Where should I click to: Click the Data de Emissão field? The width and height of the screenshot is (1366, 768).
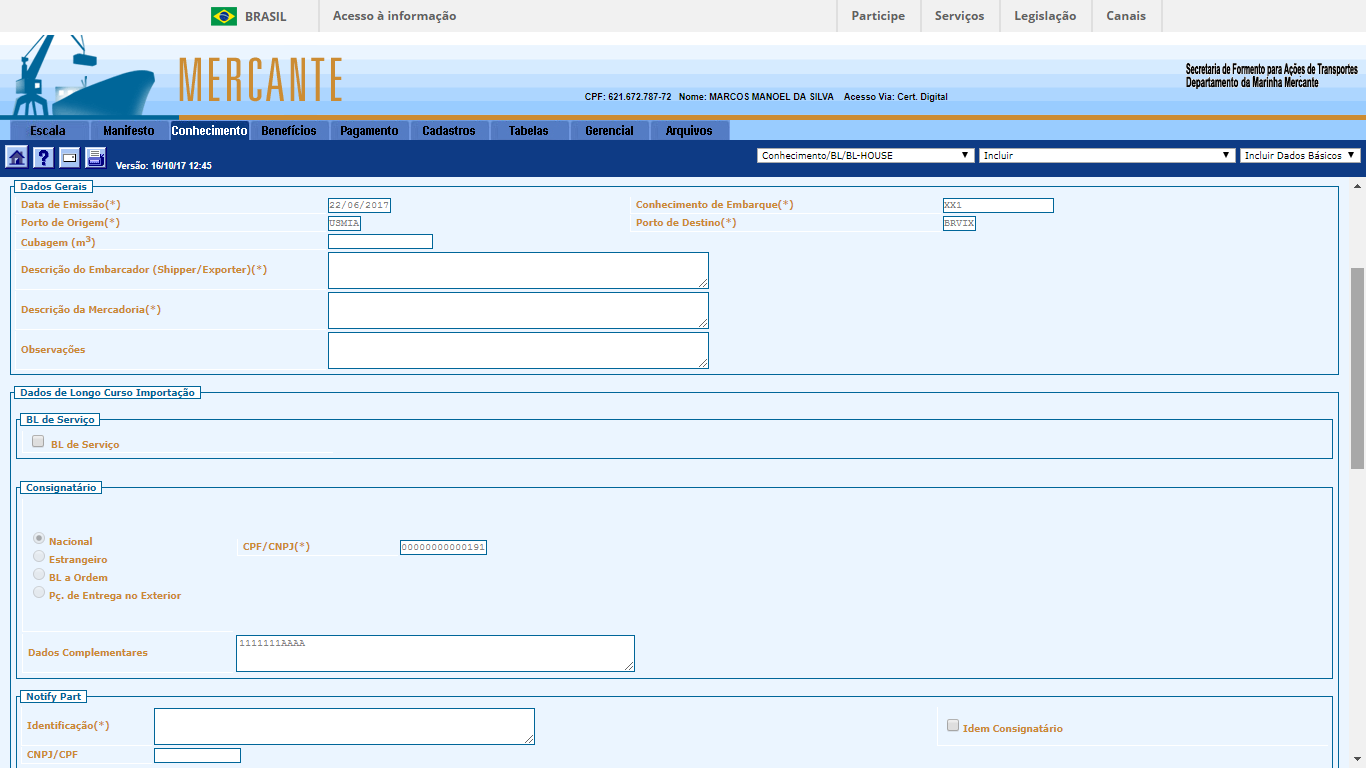click(359, 205)
